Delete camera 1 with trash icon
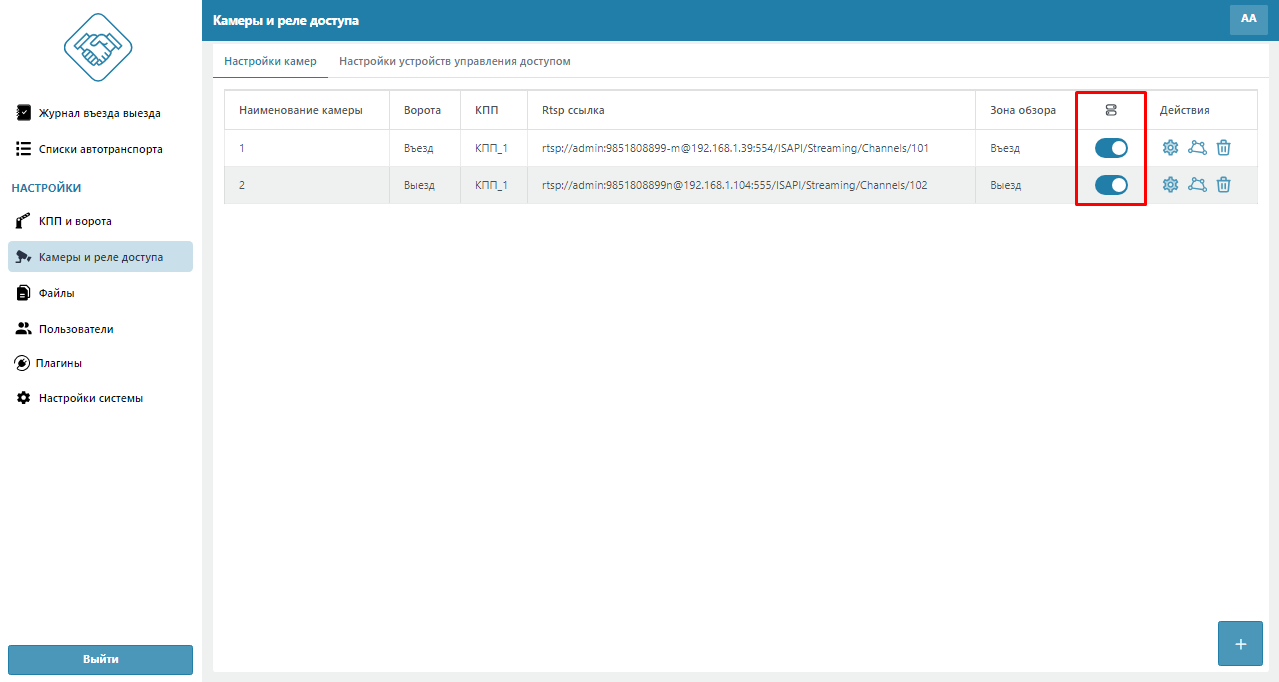 1223,148
